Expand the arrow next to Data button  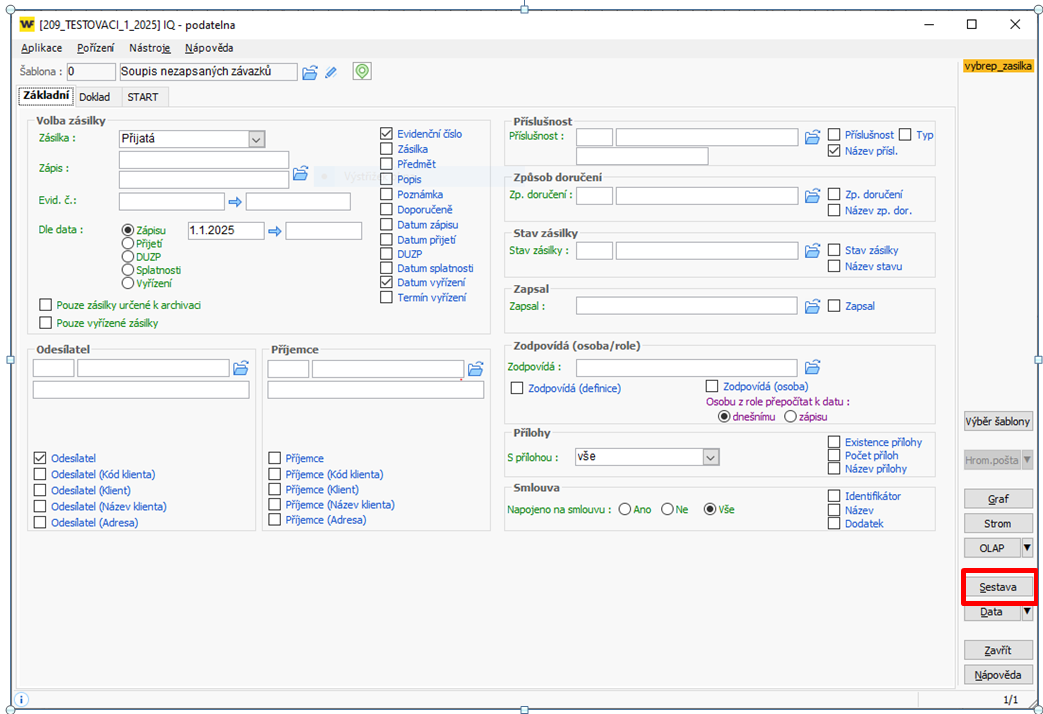[1027, 612]
